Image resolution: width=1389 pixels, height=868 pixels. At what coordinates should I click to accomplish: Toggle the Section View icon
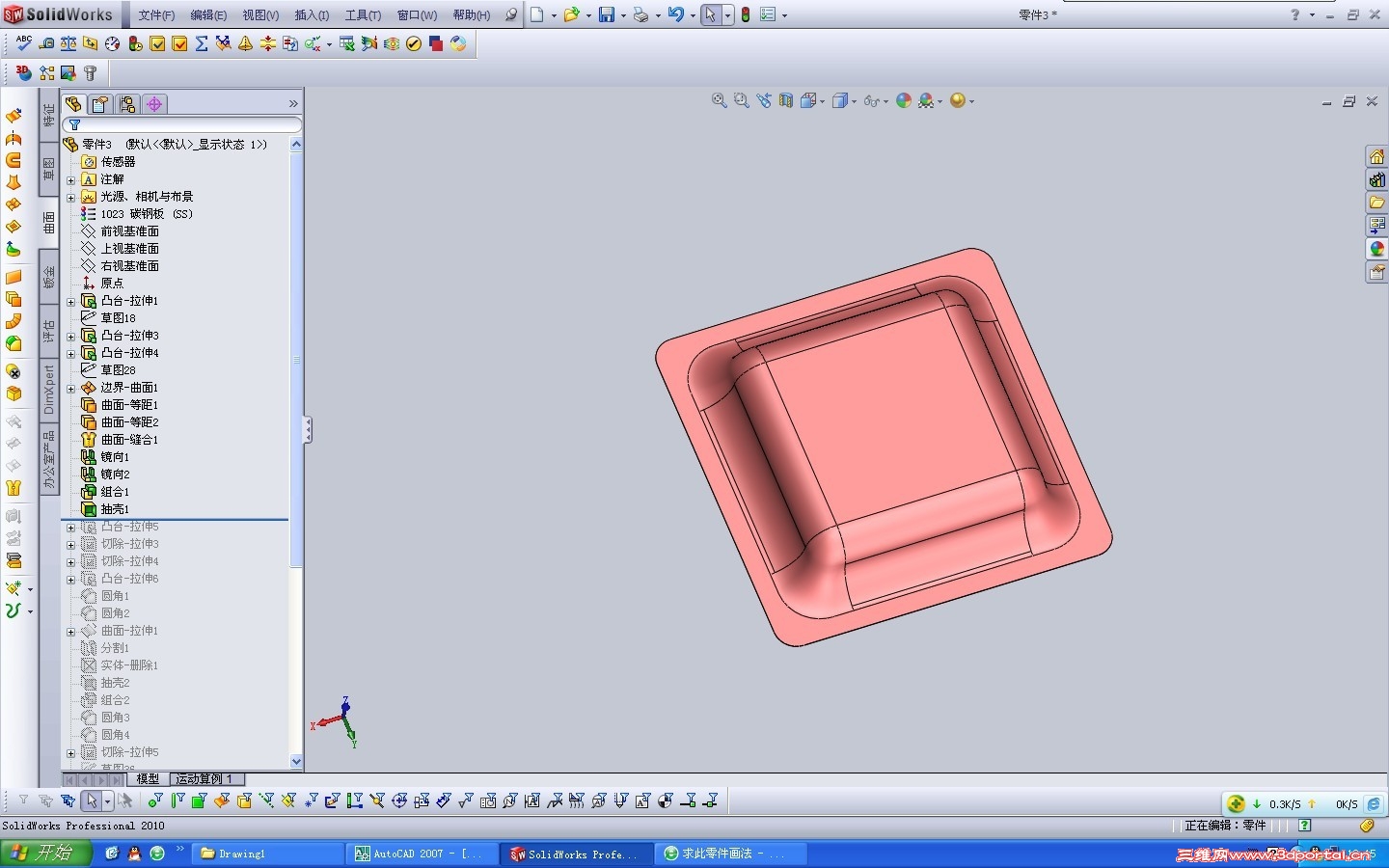click(786, 100)
